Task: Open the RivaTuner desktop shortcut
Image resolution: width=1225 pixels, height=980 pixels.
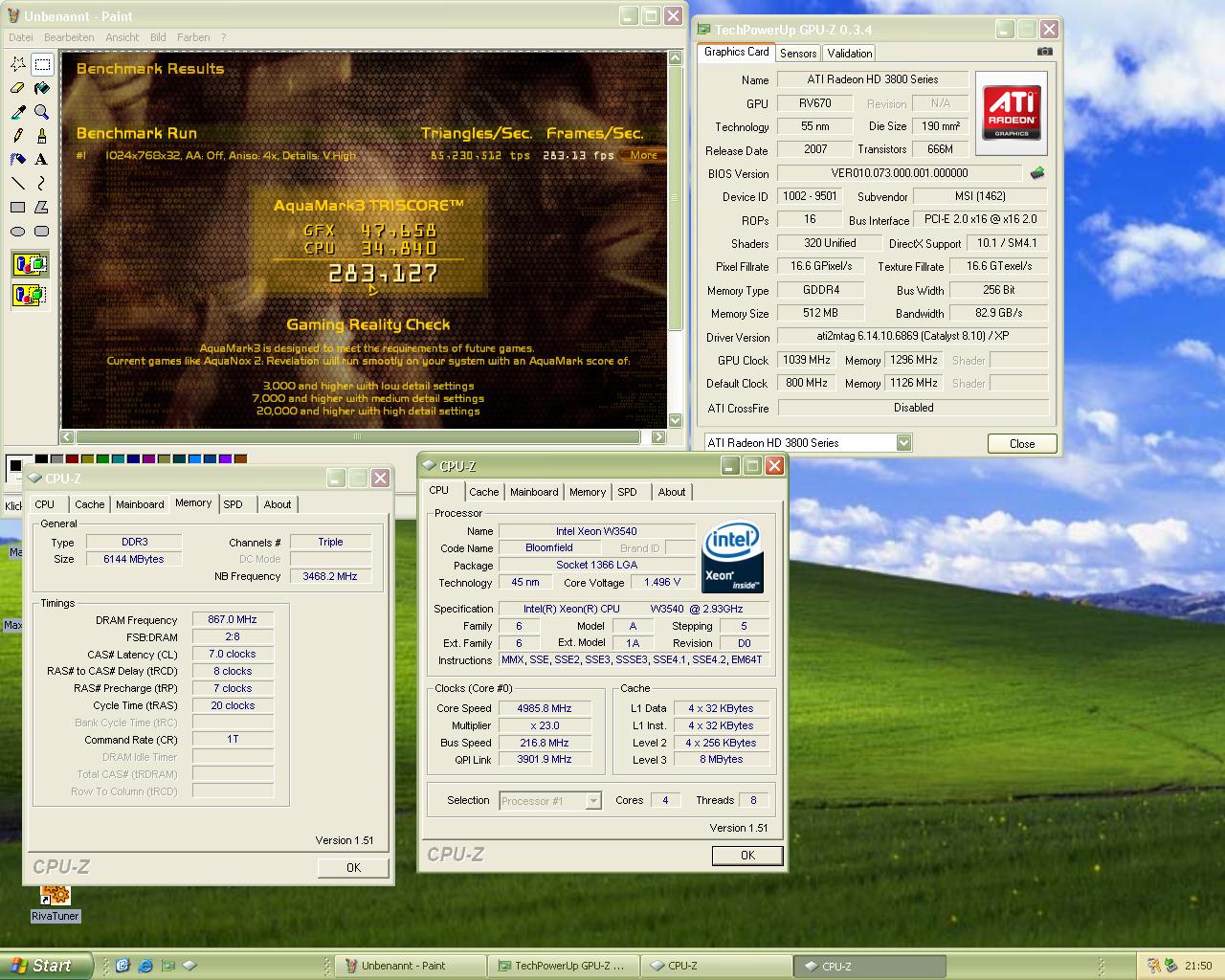Action: coord(55,902)
